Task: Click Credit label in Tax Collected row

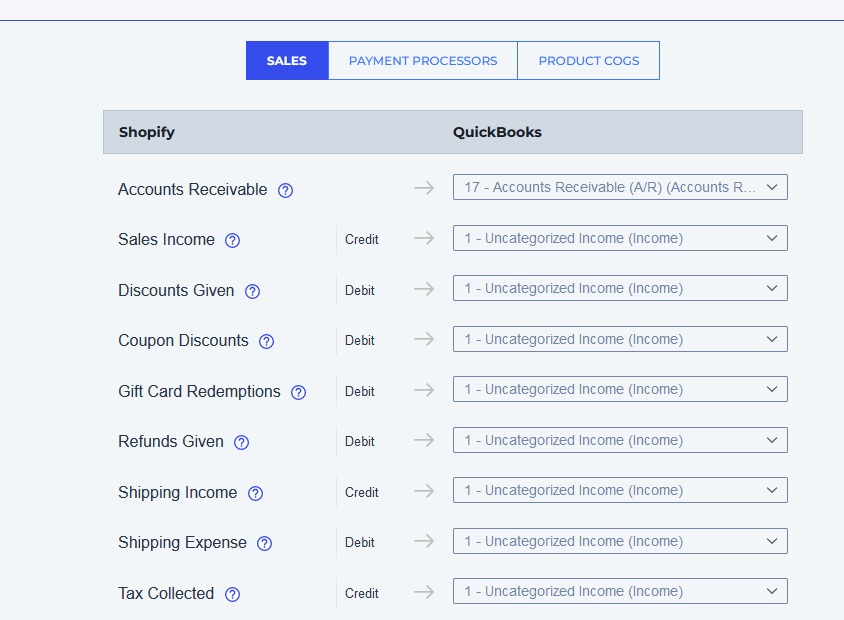Action: tap(362, 594)
